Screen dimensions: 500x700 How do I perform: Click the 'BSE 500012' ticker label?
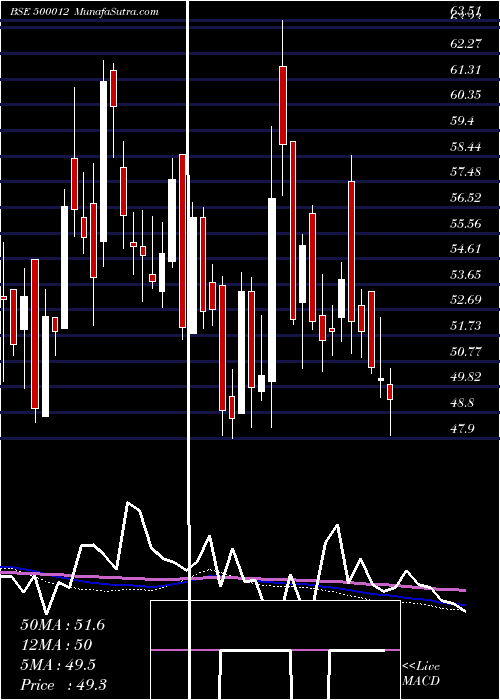pyautogui.click(x=40, y=12)
